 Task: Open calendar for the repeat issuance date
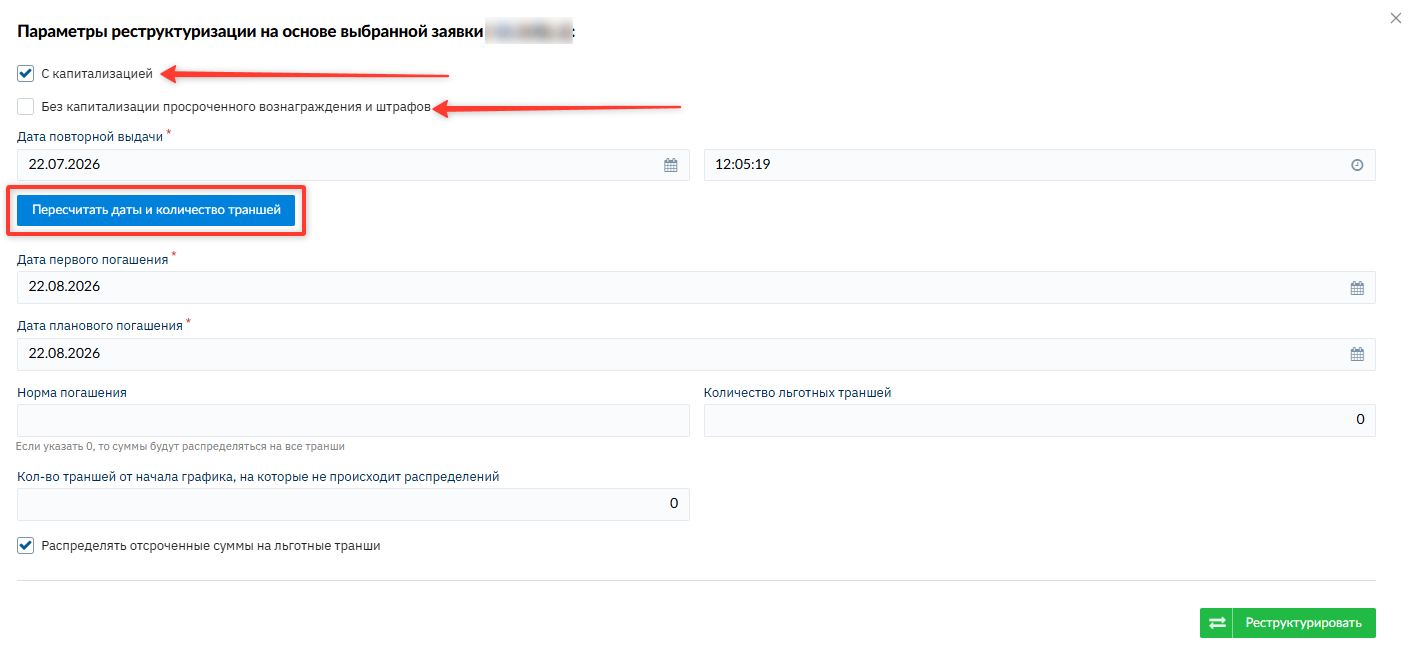click(x=671, y=165)
